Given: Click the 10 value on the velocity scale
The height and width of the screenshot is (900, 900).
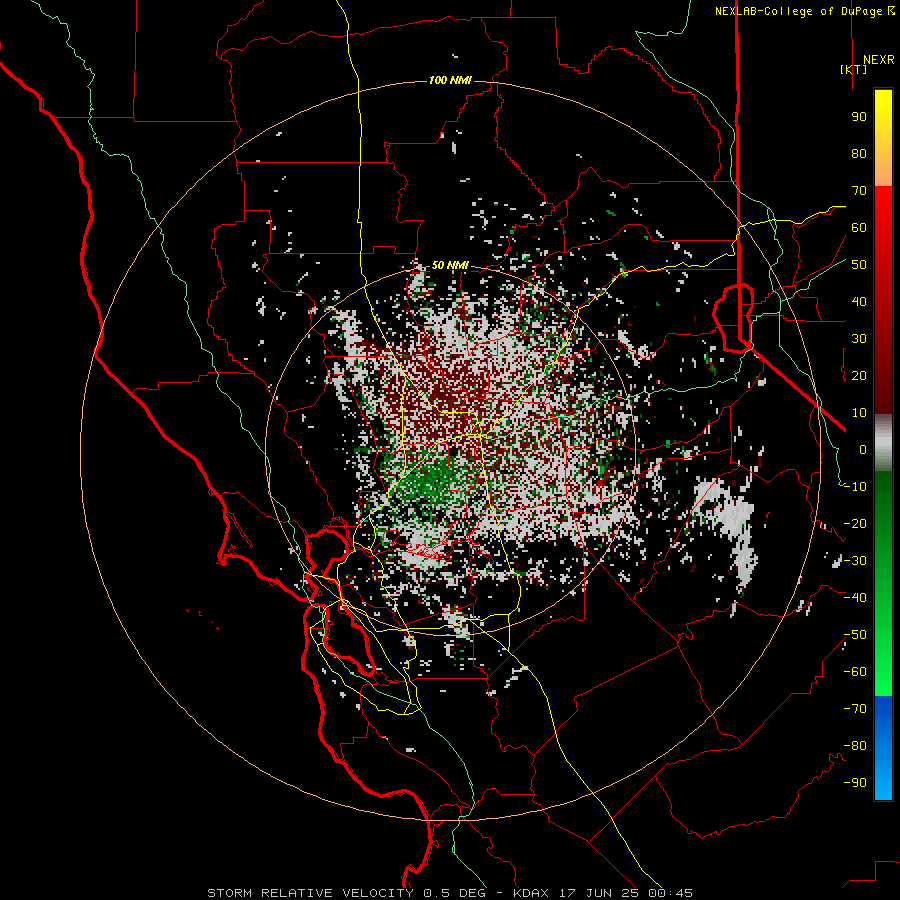Looking at the screenshot, I should coord(859,413).
